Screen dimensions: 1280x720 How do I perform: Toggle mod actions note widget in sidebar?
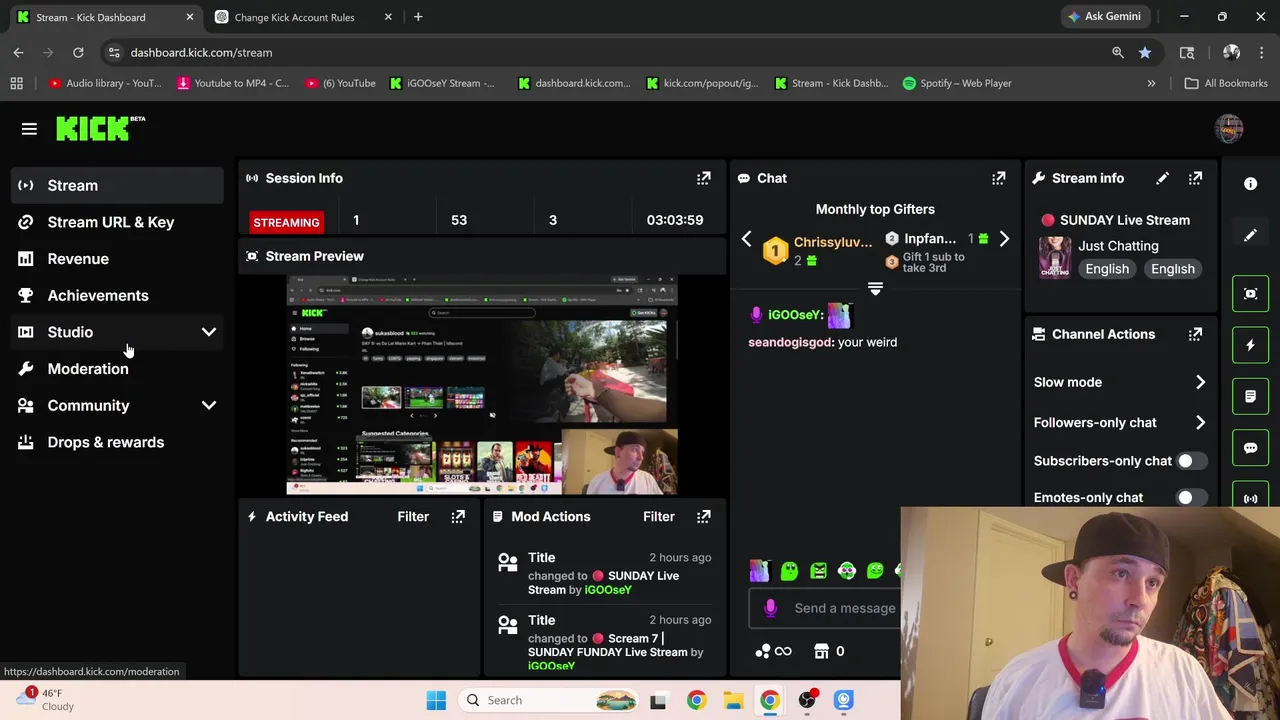1250,396
